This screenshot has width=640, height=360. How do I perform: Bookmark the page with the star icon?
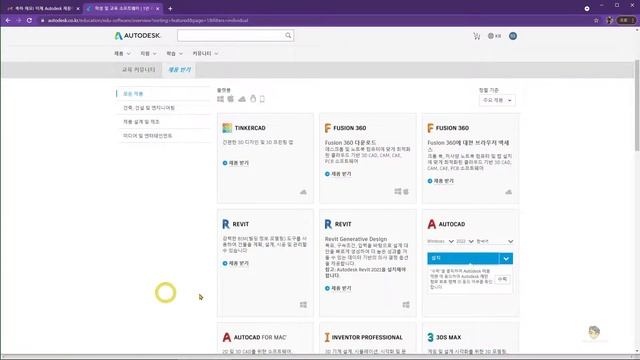click(x=596, y=20)
